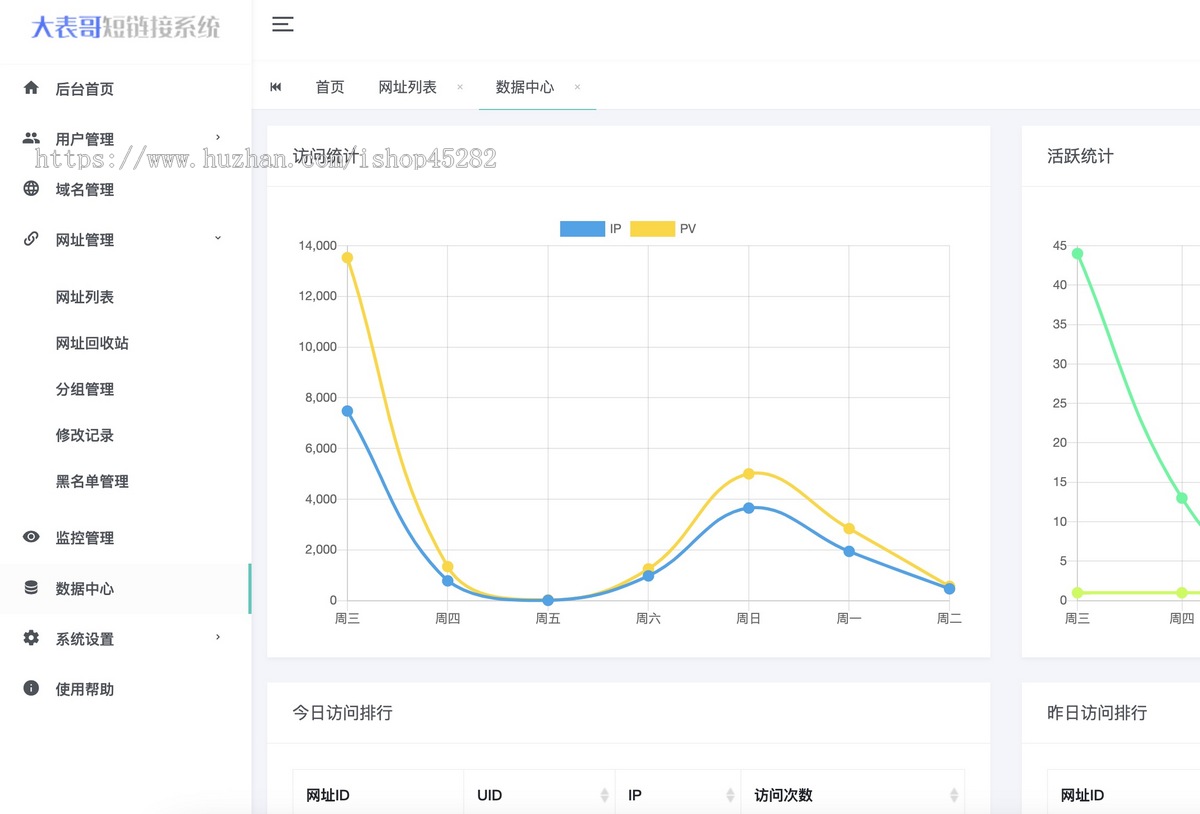Screen dimensions: 1200x814
Task: Switch to the 首页 tab
Action: tap(330, 87)
